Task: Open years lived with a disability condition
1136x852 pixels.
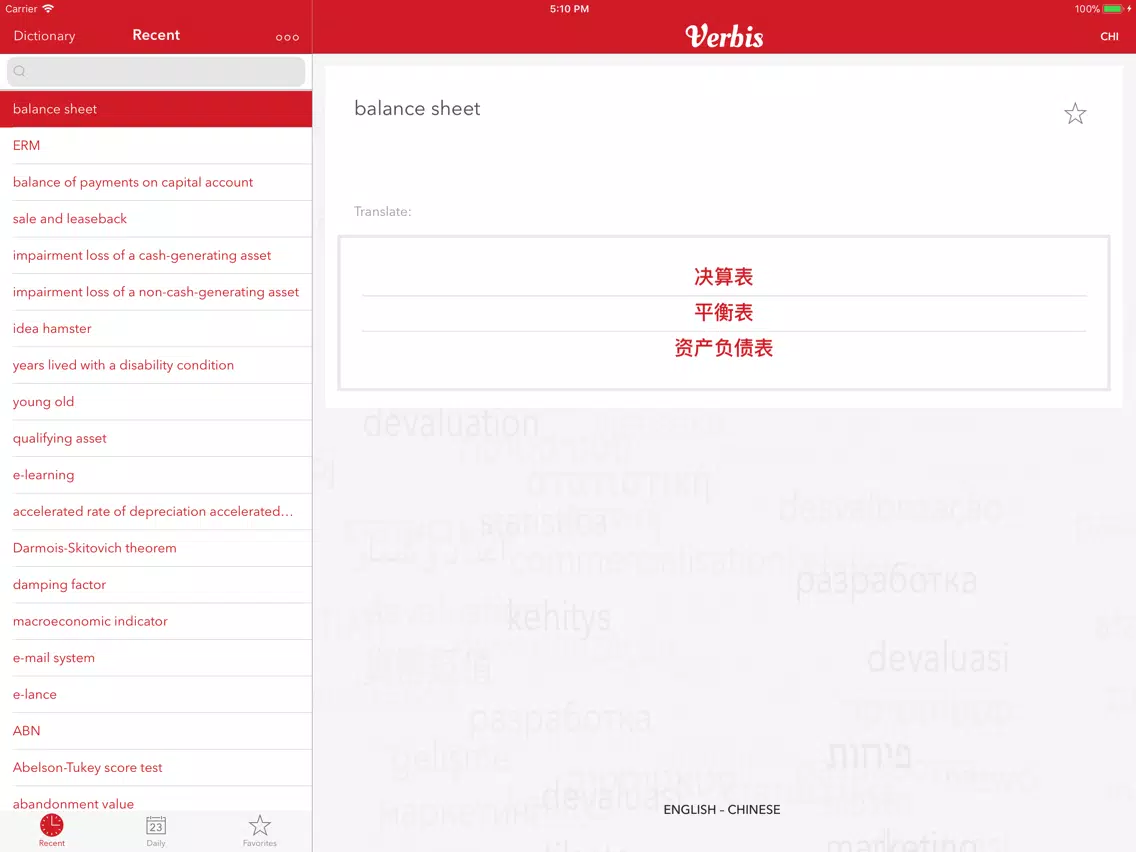Action: pos(156,365)
